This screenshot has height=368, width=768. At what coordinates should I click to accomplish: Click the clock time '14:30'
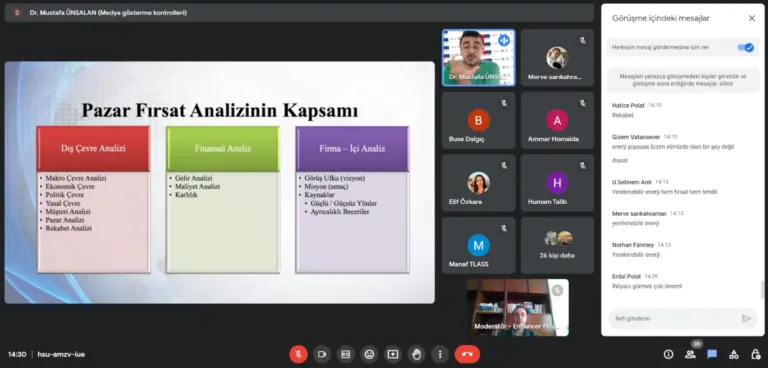click(x=17, y=354)
